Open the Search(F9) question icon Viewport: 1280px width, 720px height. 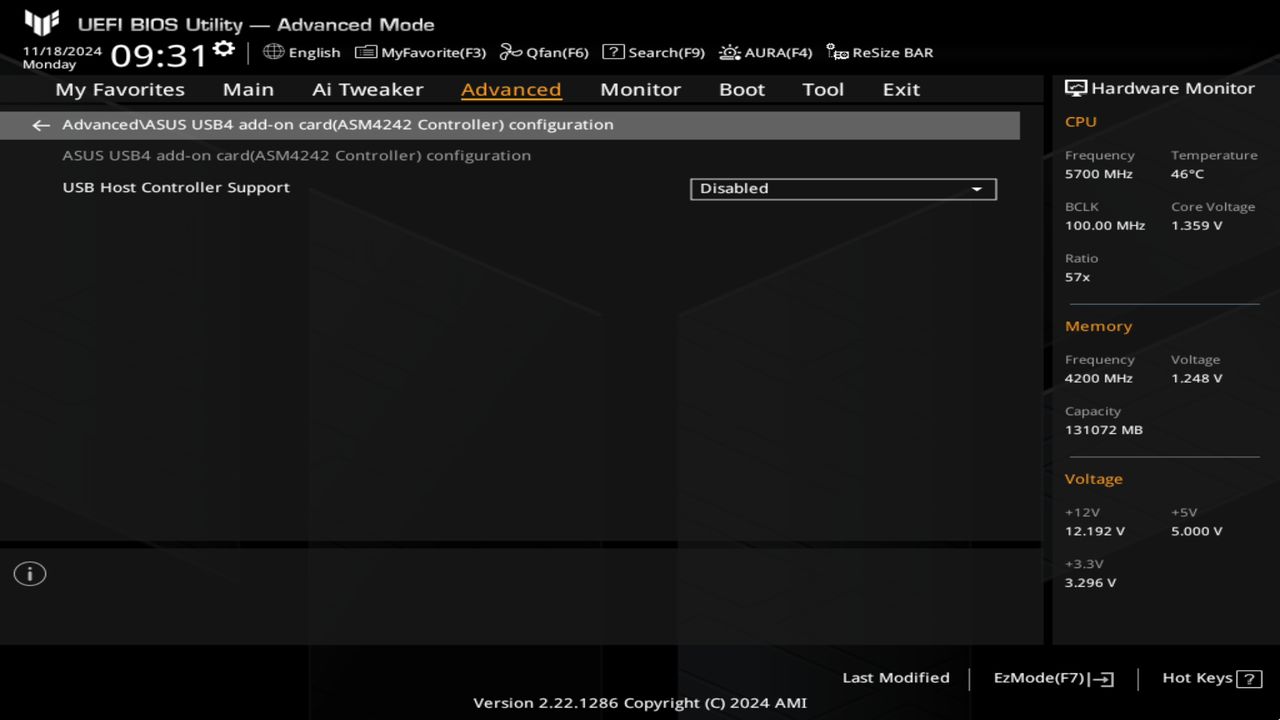613,52
